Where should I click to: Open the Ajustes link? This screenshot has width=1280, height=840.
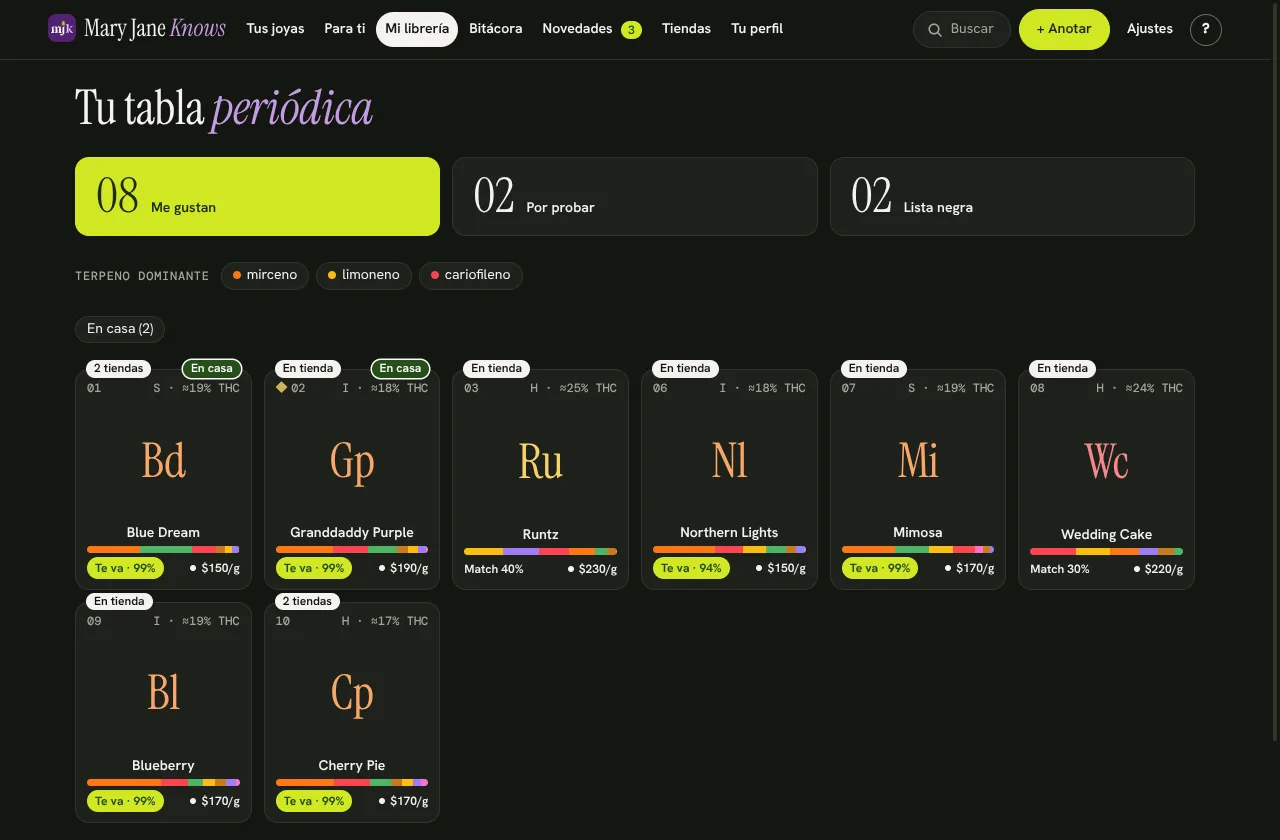coord(1150,29)
